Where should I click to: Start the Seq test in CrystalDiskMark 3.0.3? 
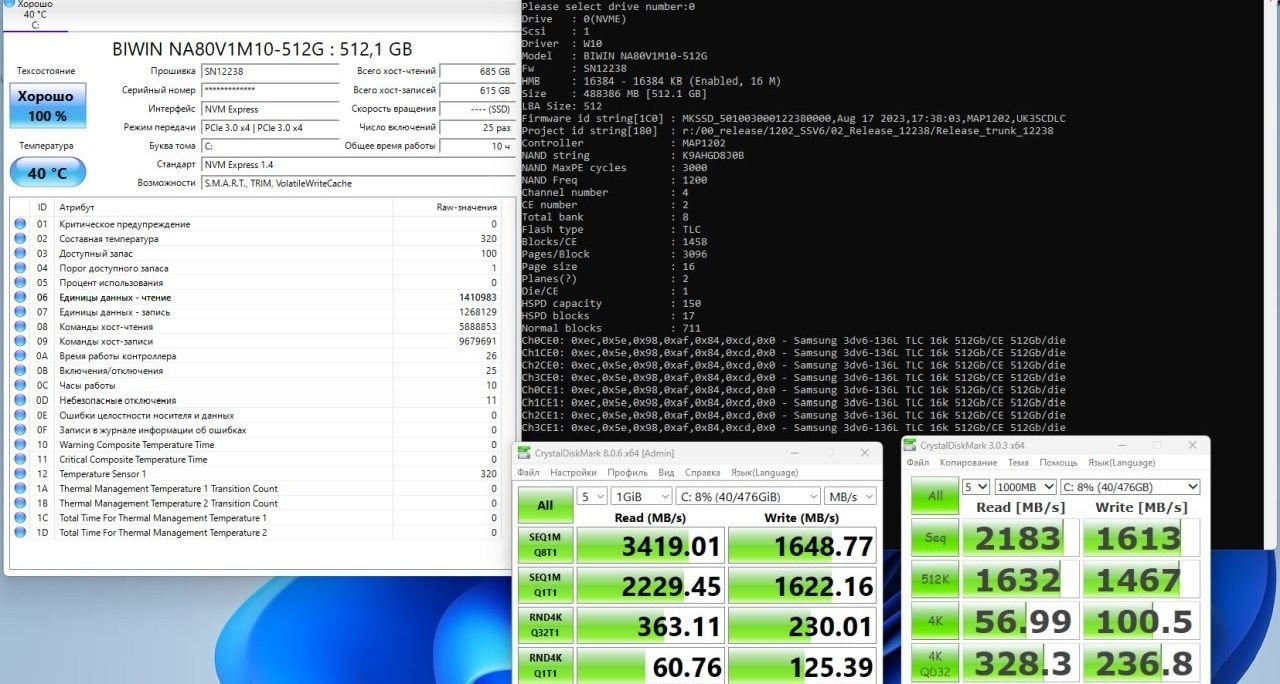pyautogui.click(x=934, y=537)
